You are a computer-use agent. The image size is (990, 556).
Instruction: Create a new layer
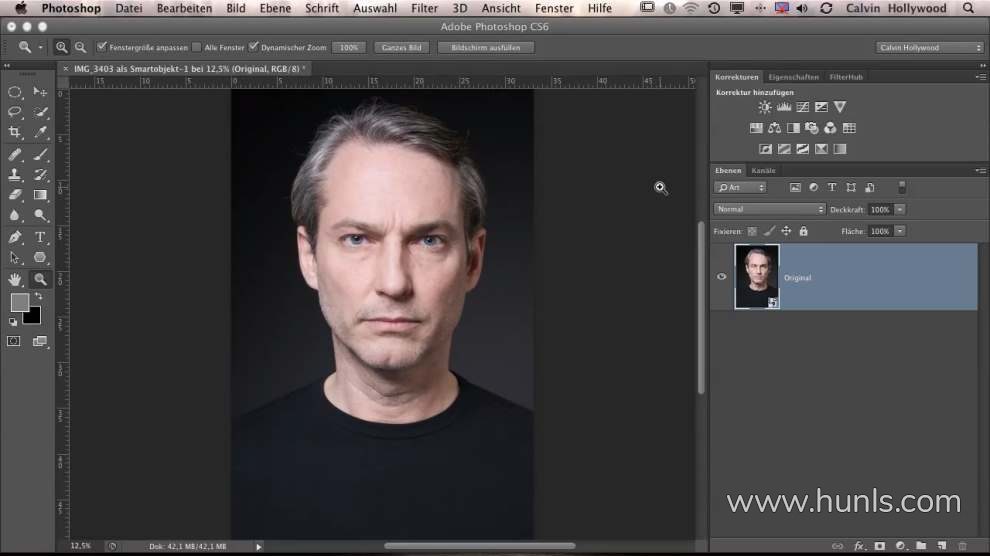(942, 546)
